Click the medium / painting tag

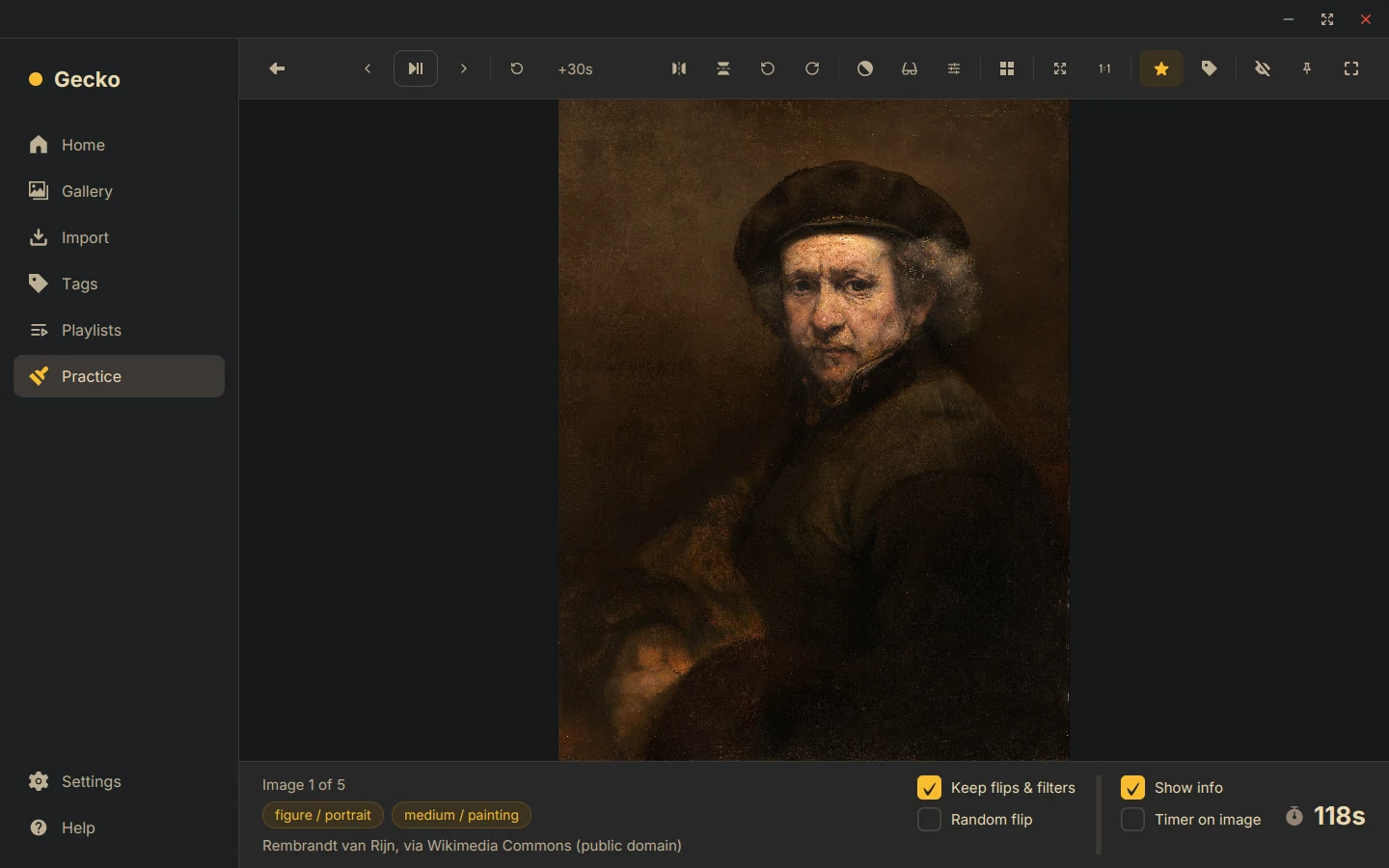[x=461, y=815]
